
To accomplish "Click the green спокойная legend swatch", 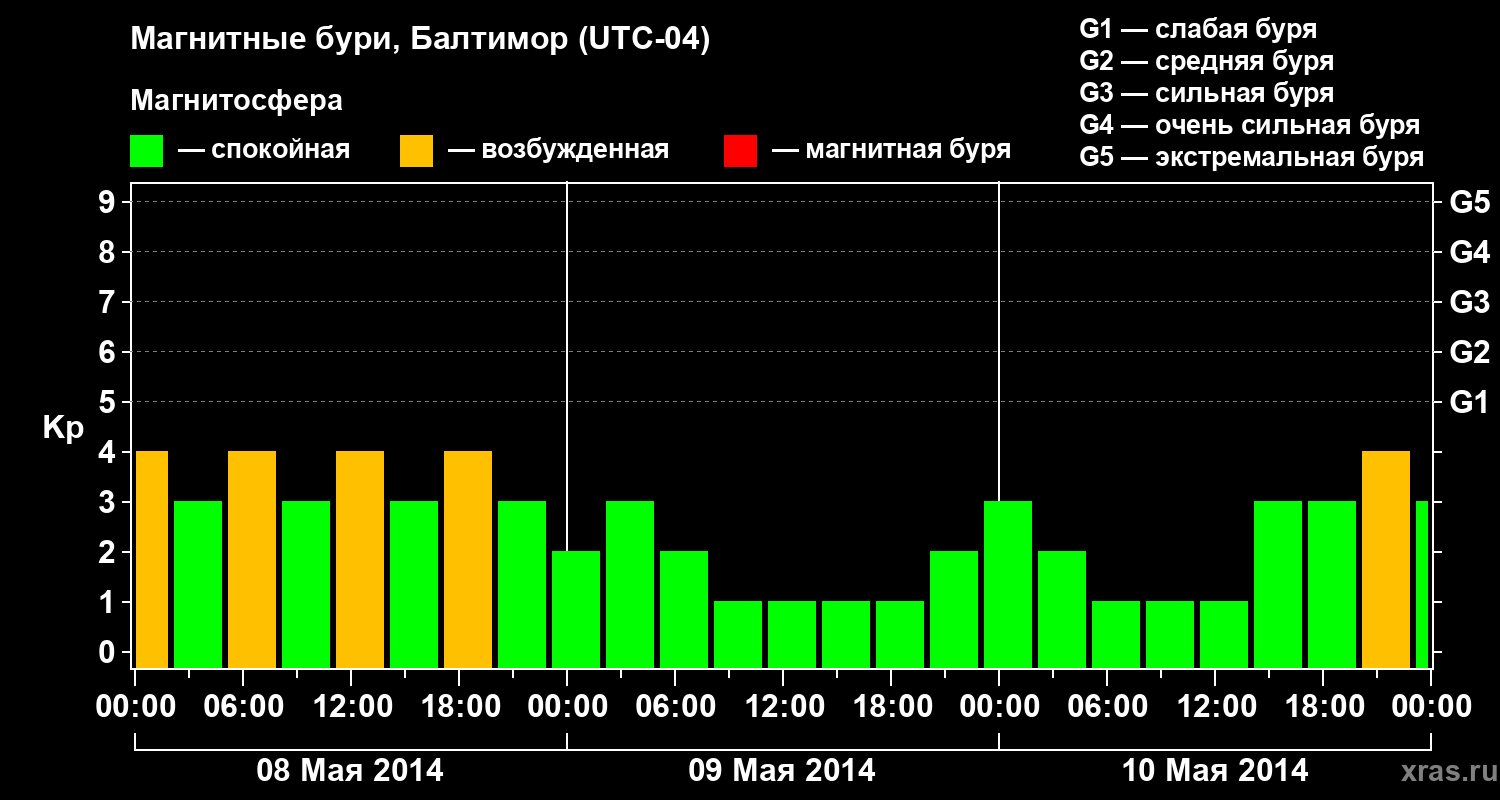I will (x=147, y=151).
